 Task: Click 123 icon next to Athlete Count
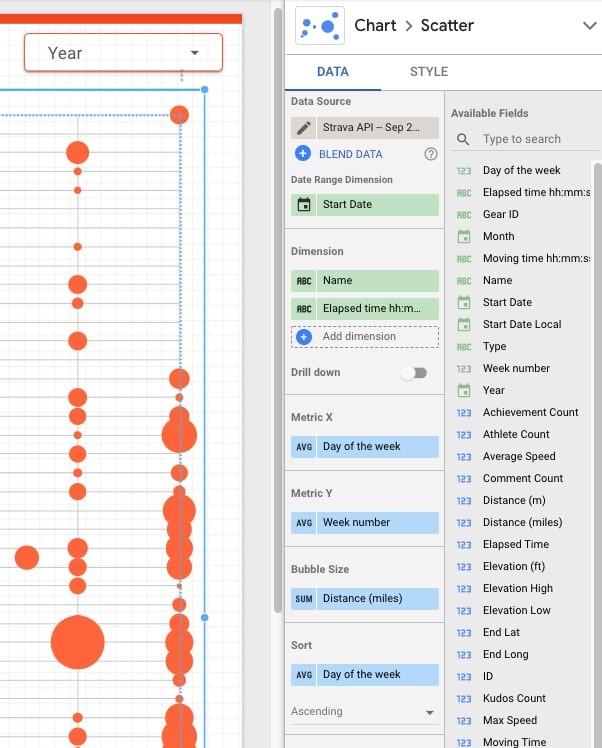(464, 435)
